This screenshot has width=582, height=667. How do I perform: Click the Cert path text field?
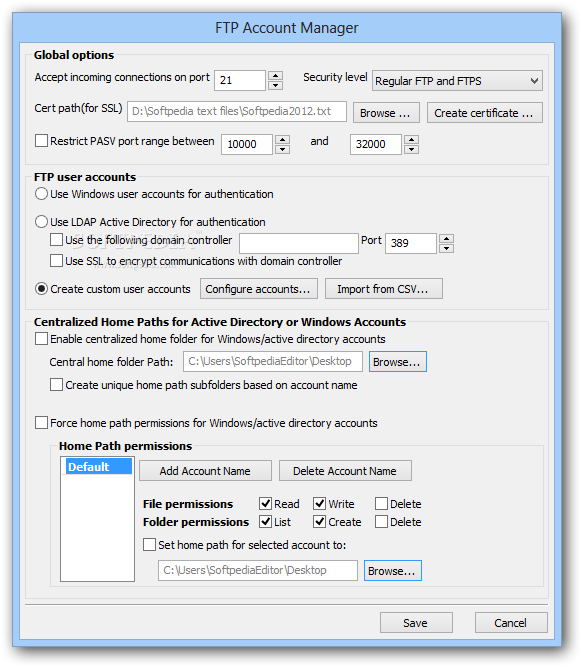237,111
